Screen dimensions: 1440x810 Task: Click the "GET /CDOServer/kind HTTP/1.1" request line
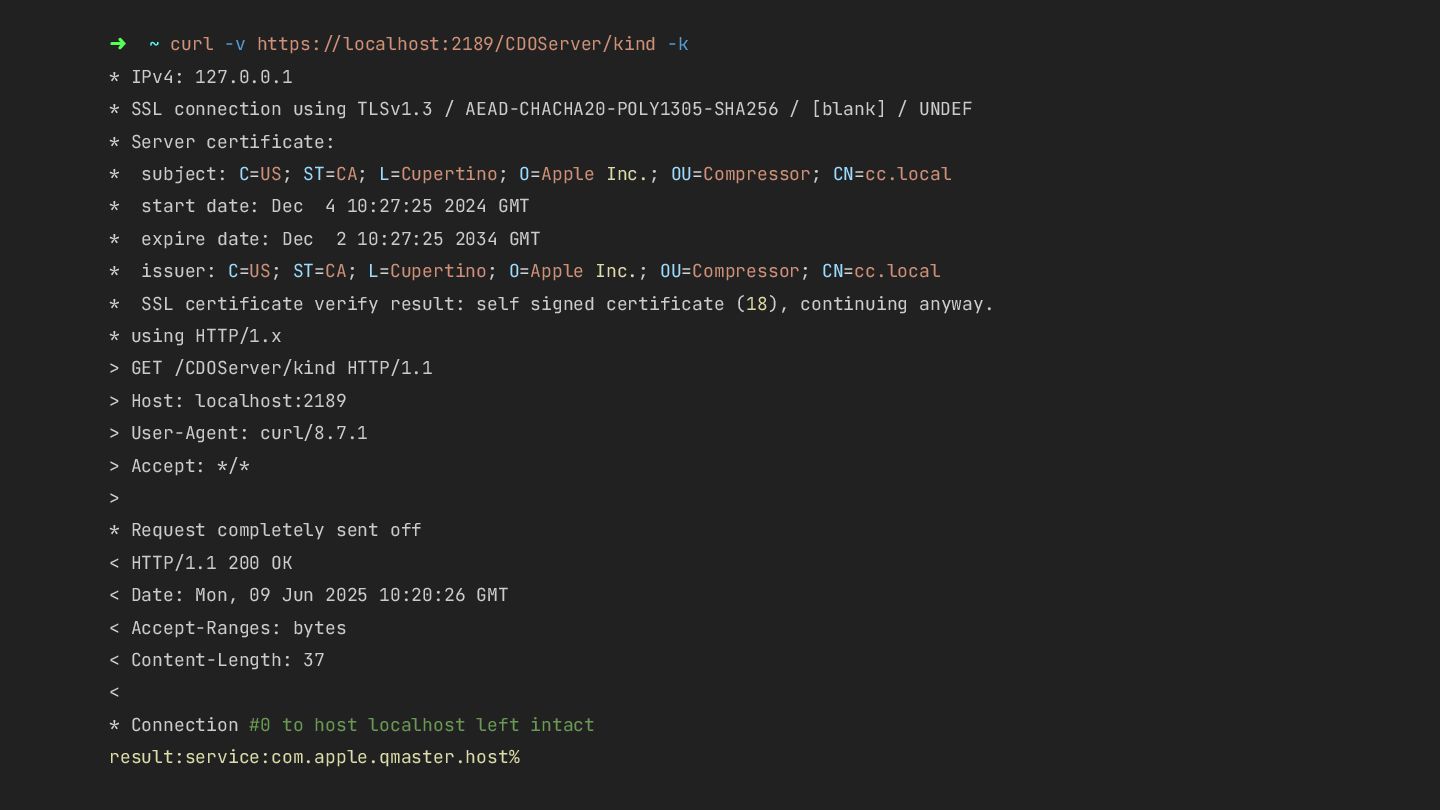tap(281, 368)
